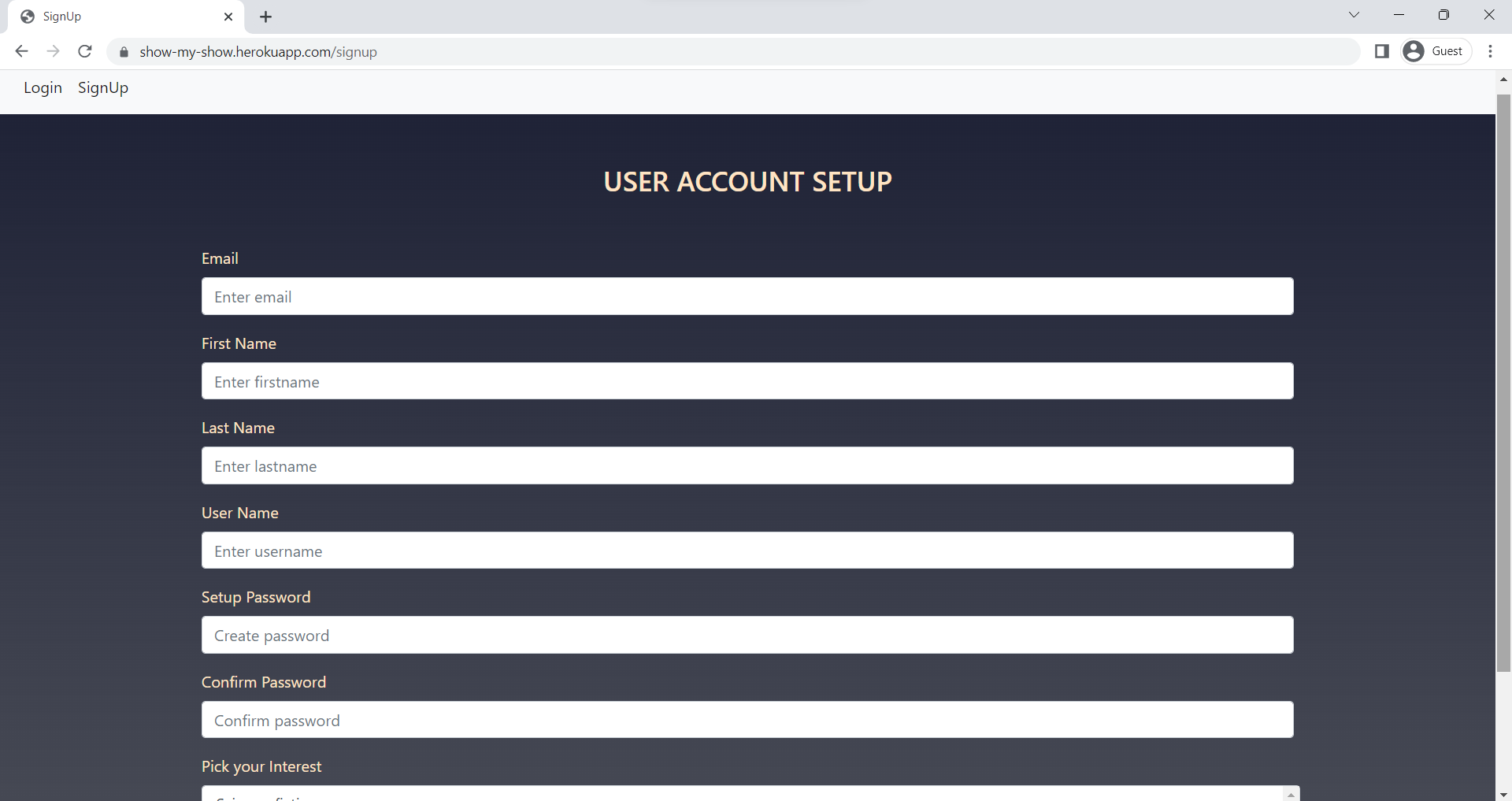Reload the signup page

(85, 51)
